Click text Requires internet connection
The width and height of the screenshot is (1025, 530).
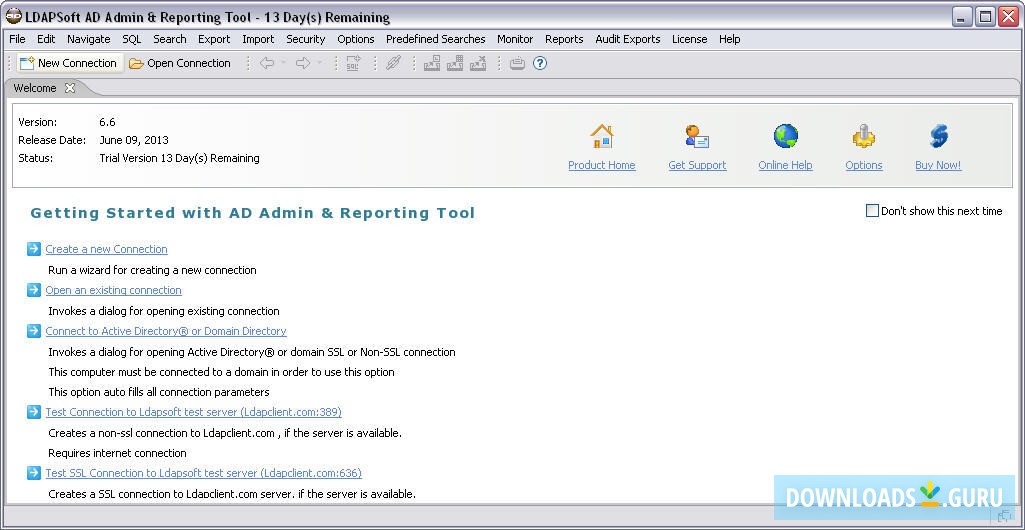point(118,453)
